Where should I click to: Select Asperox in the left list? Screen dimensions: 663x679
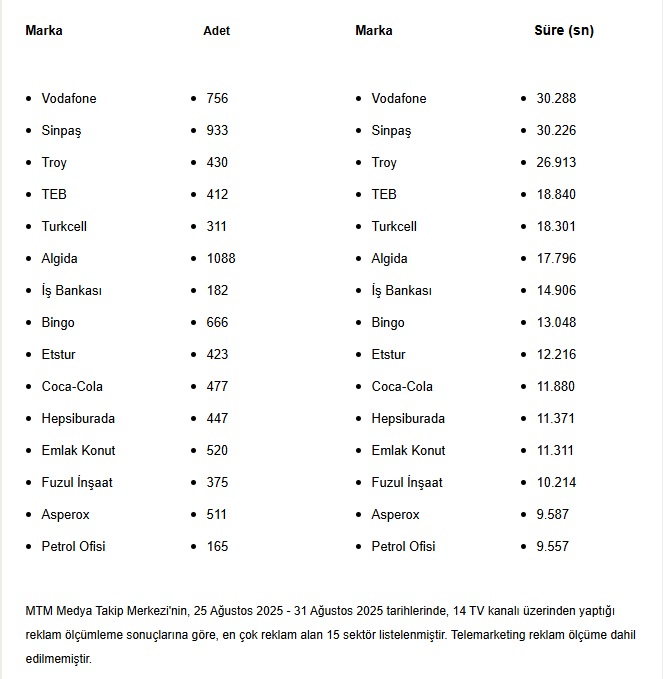point(65,515)
